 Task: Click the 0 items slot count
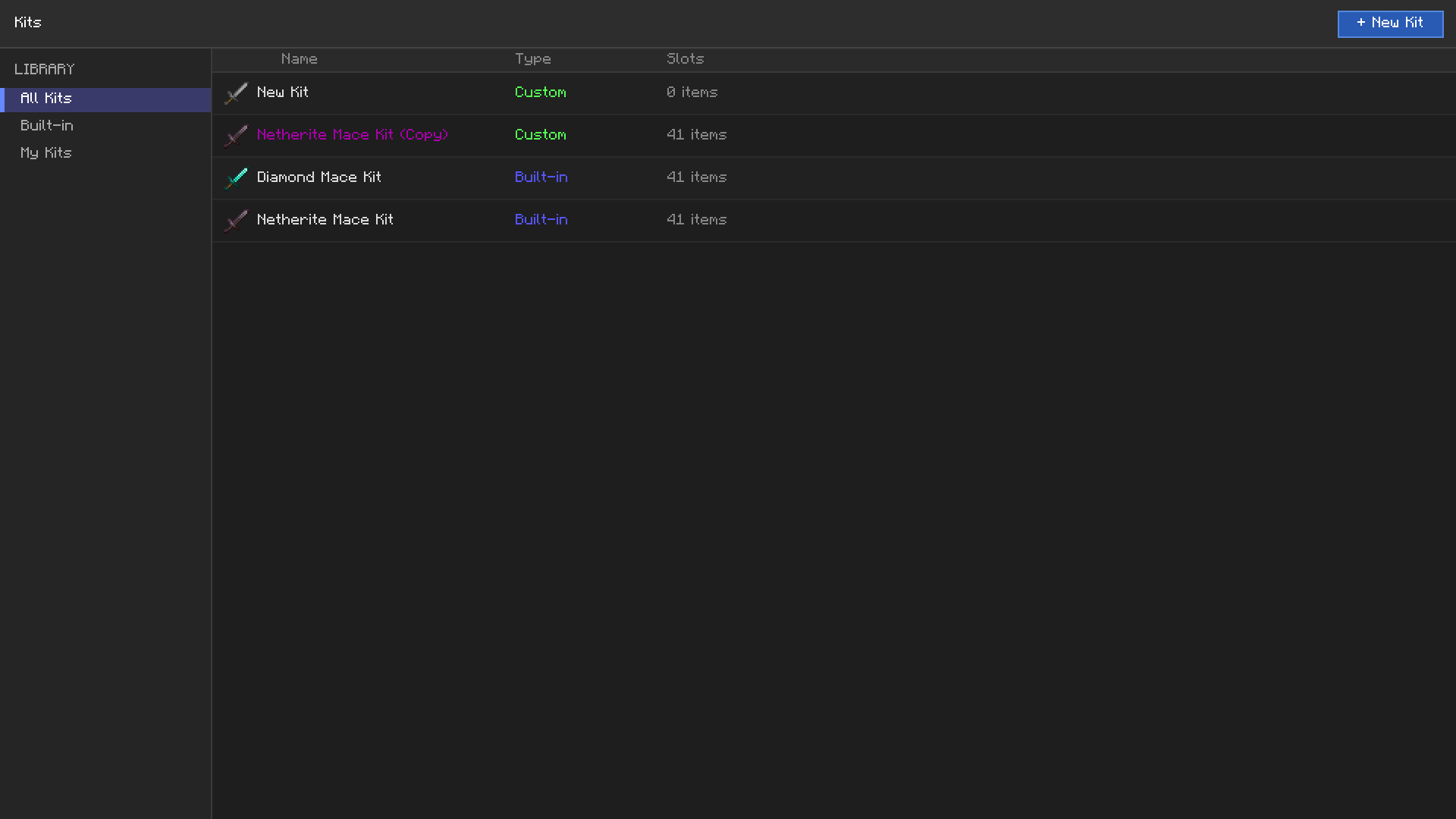click(692, 93)
